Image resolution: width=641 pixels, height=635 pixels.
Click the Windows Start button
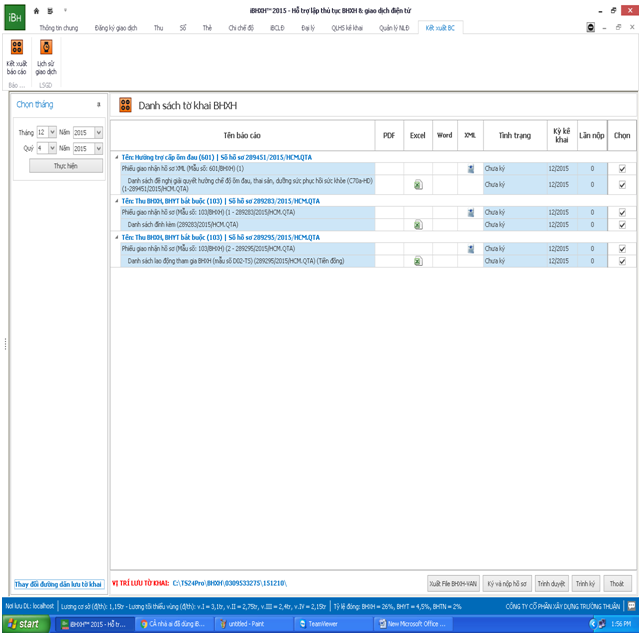click(x=25, y=624)
